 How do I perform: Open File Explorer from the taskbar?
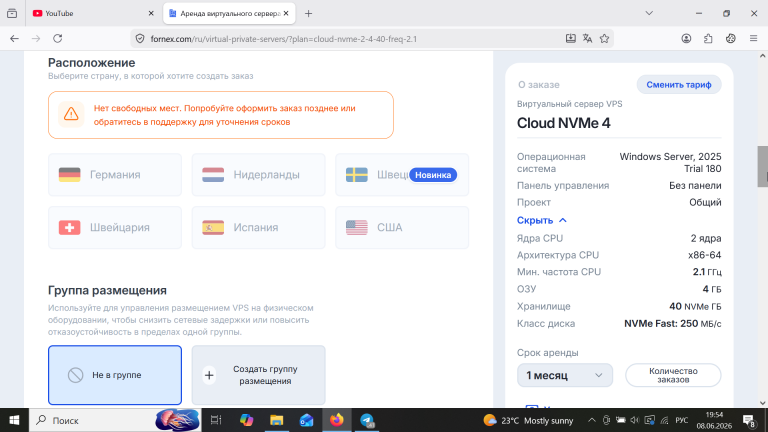277,420
